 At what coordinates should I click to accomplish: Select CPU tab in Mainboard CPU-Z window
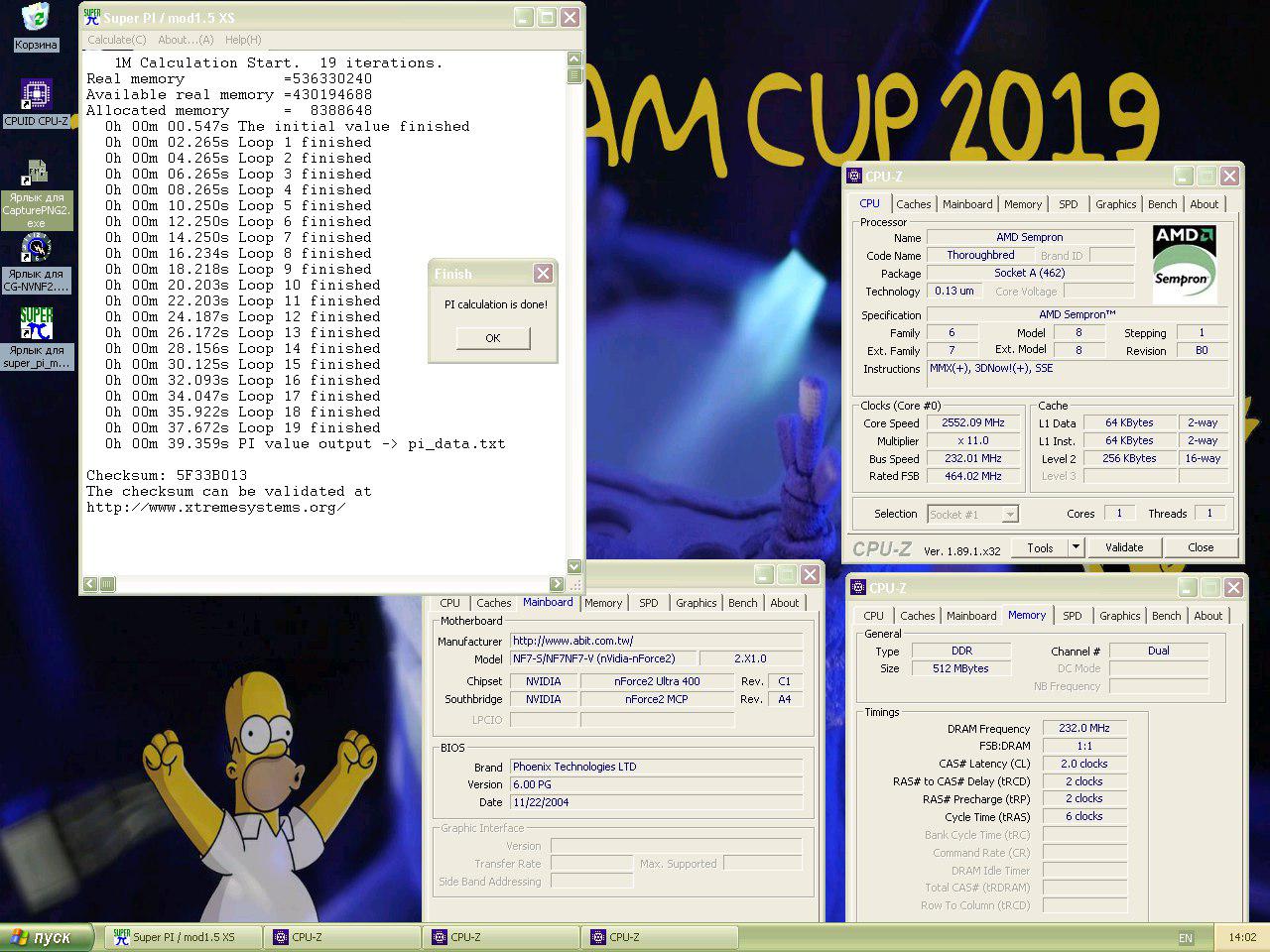coord(450,603)
